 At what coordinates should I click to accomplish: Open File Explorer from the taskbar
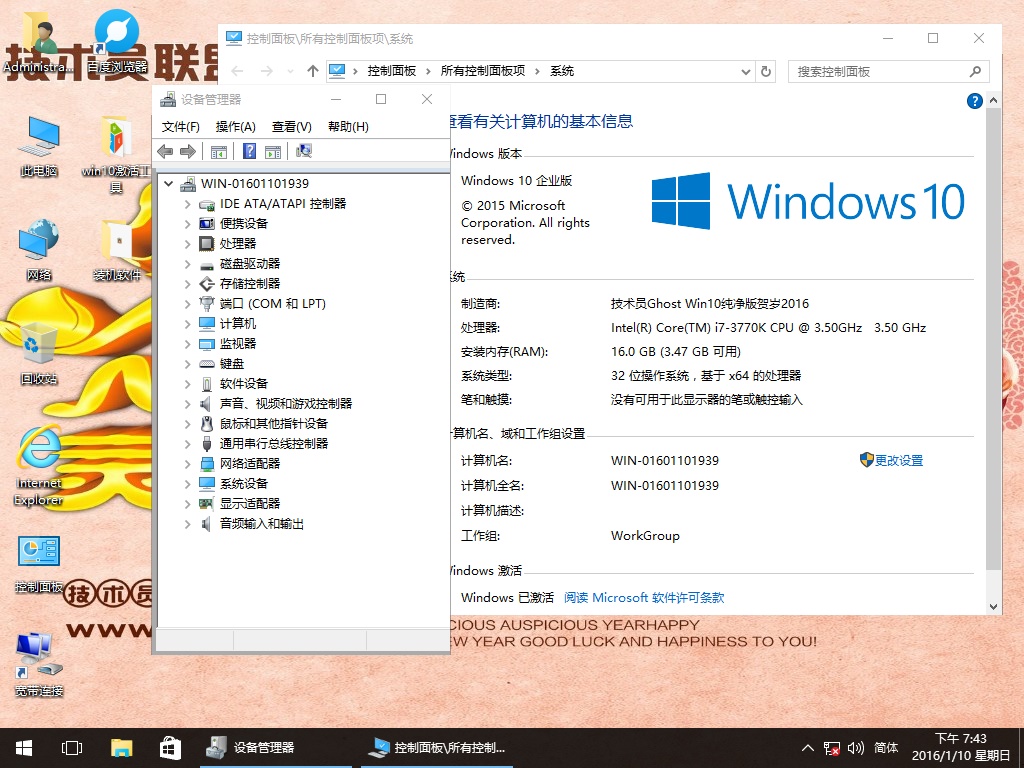pyautogui.click(x=121, y=748)
